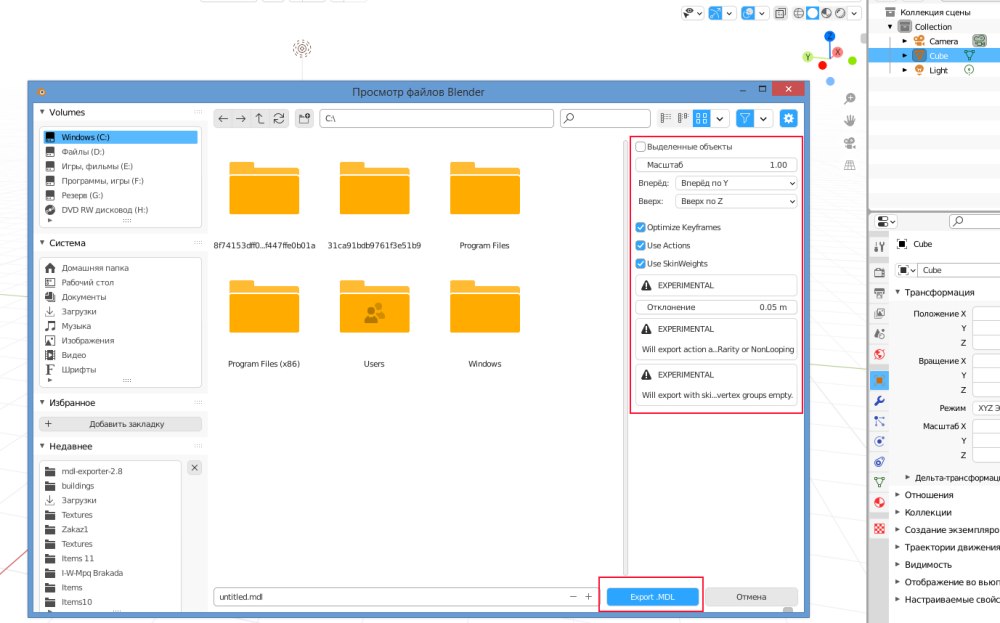Viewport: 1000px width, 623px height.
Task: Go back to previous folder in file browser
Action: 223,119
